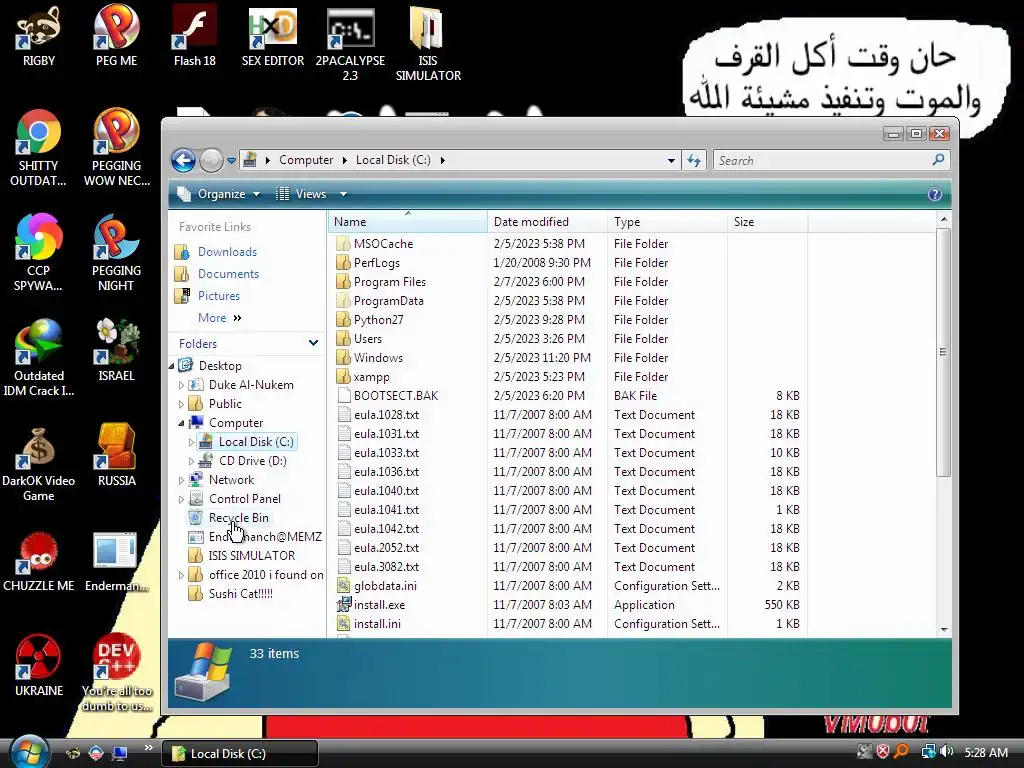Sort by Size column header

click(x=767, y=221)
